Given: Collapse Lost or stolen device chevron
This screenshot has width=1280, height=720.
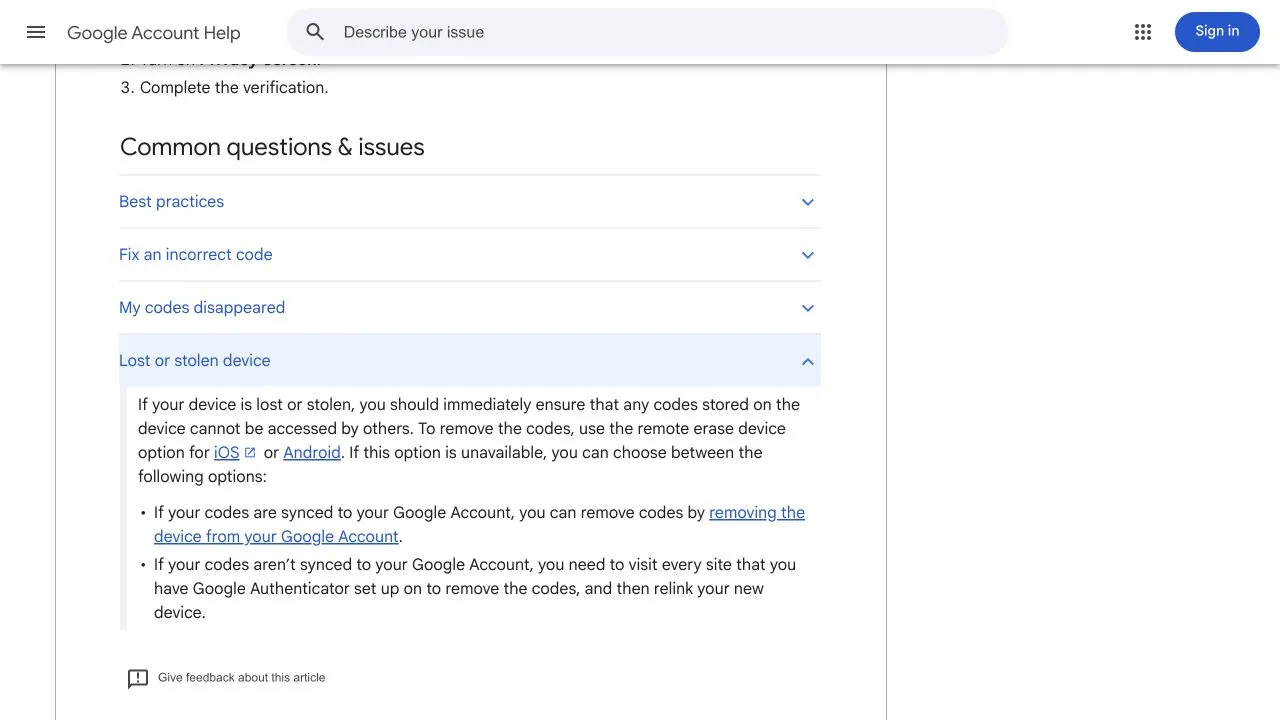Looking at the screenshot, I should point(808,361).
